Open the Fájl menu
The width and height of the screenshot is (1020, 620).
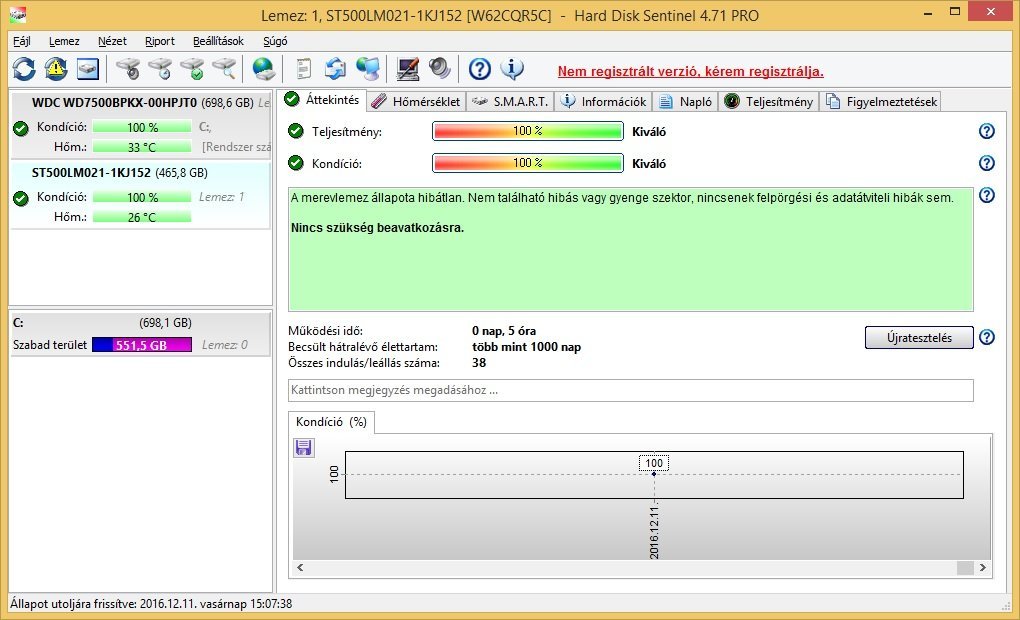click(x=21, y=41)
